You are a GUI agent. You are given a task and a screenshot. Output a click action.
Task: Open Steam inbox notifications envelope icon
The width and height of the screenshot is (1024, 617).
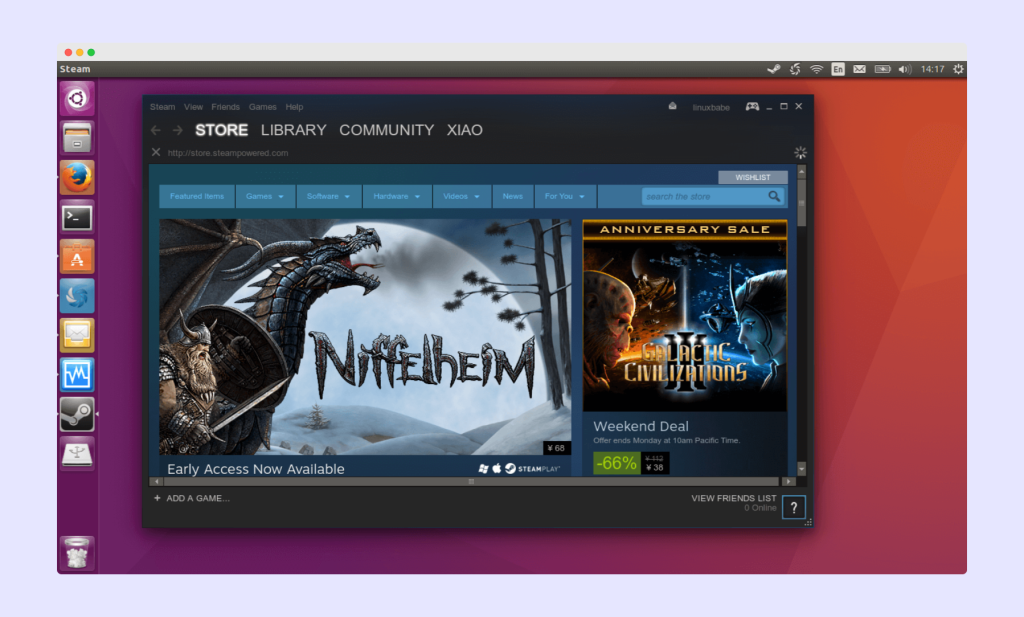673,106
